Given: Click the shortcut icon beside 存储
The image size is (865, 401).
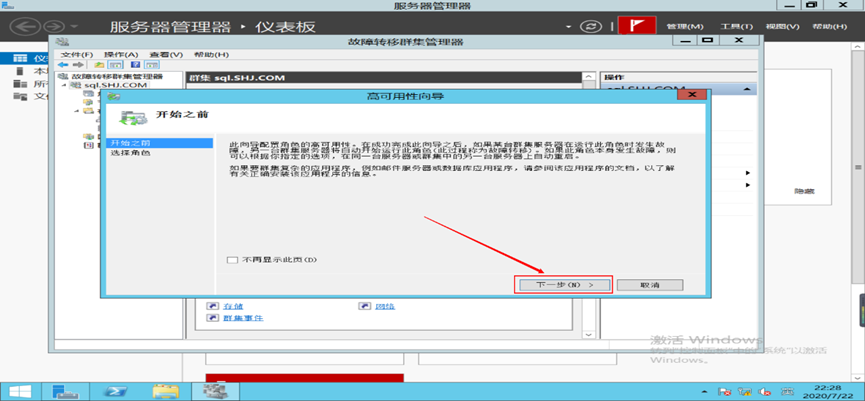Looking at the screenshot, I should pyautogui.click(x=213, y=306).
